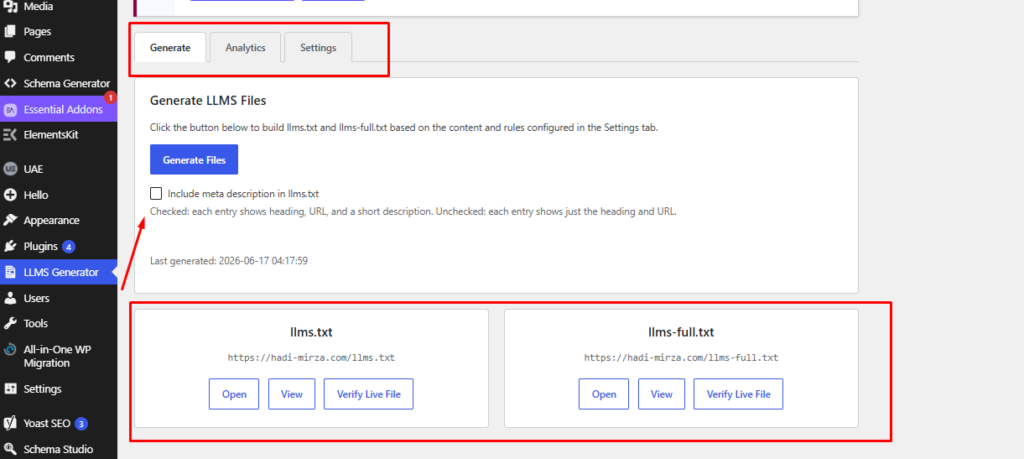1024x459 pixels.
Task: Click the https://hadi-mirza.com/llms-full.txt URL text
Action: point(681,358)
